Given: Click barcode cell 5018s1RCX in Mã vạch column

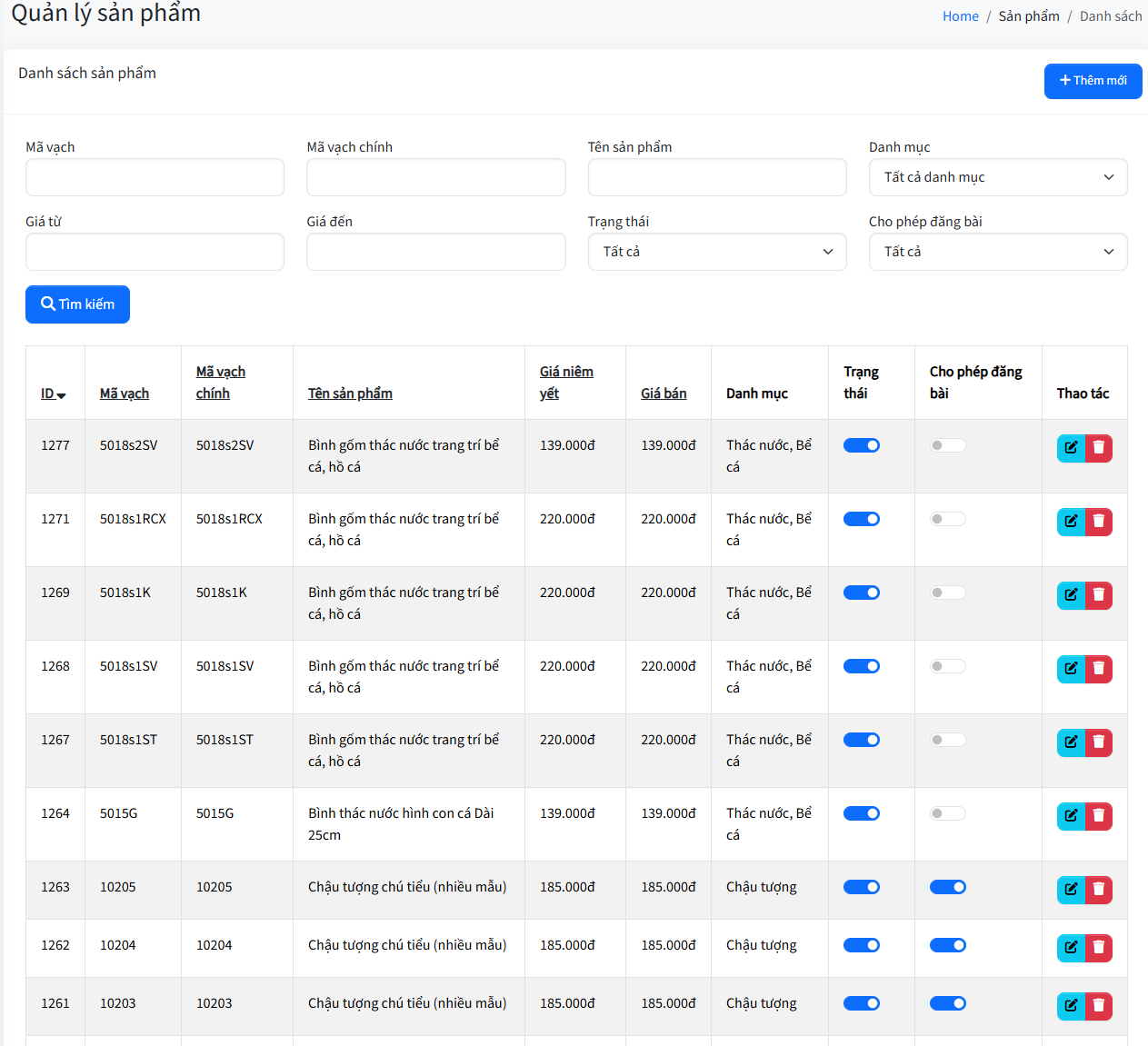Looking at the screenshot, I should click(x=133, y=519).
